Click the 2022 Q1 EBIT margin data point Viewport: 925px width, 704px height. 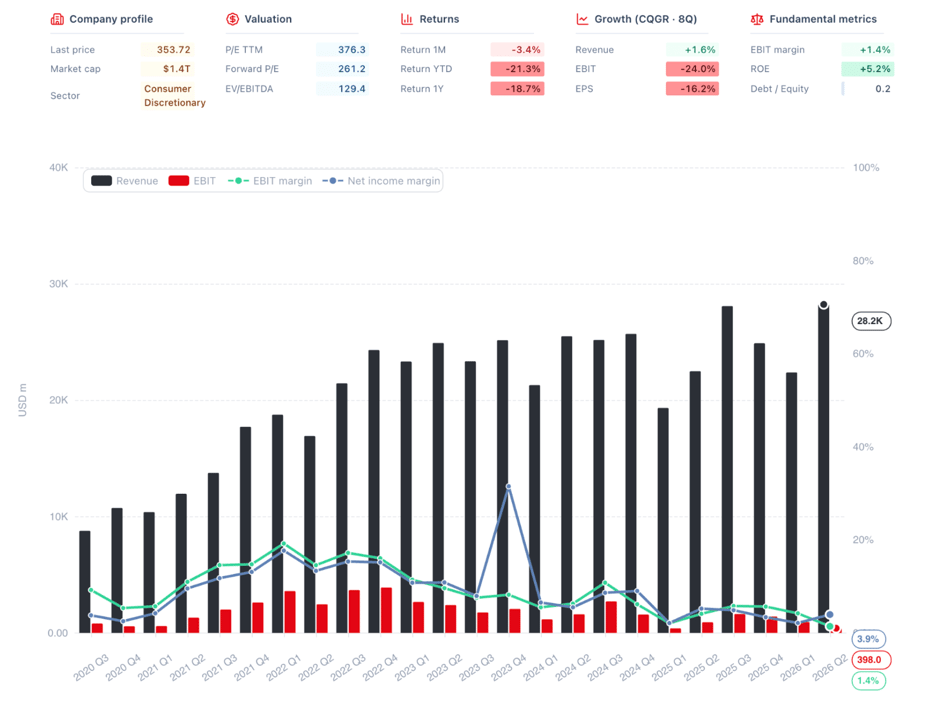point(284,543)
